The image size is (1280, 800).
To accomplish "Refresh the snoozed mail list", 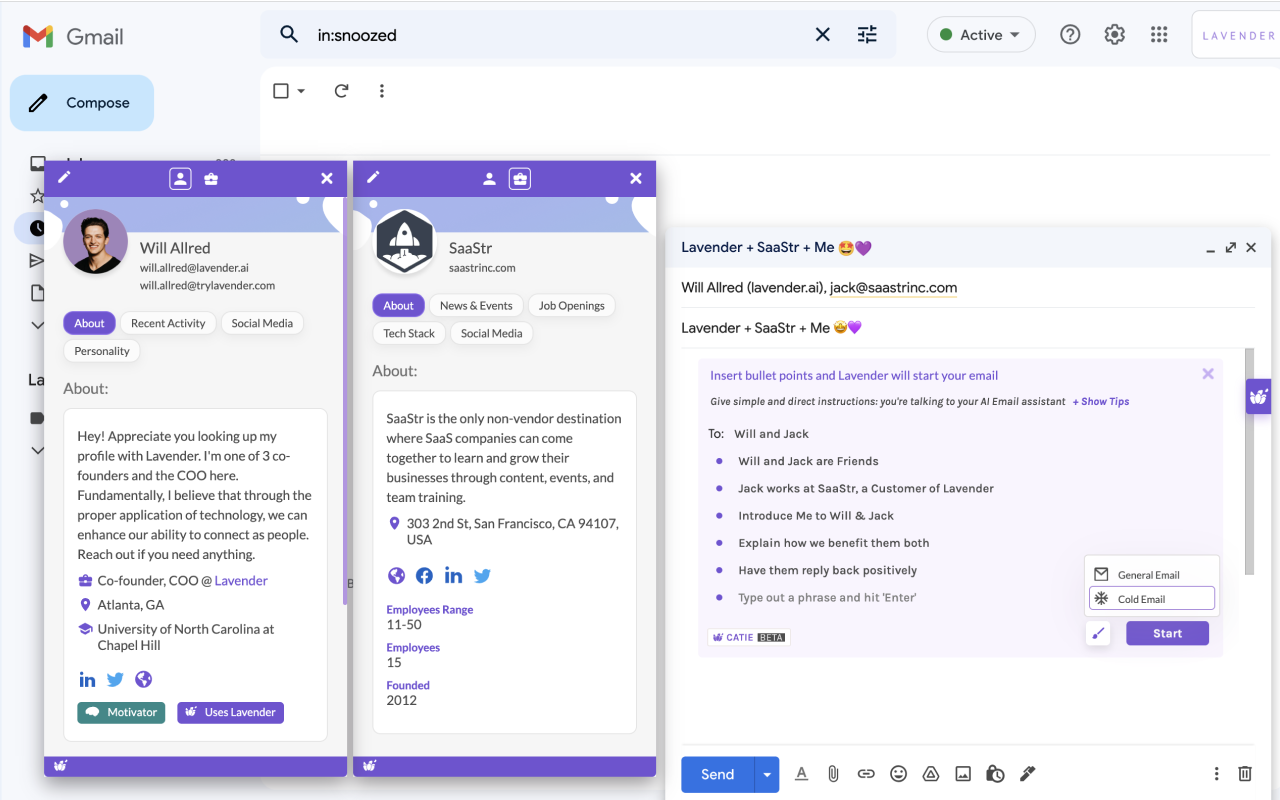I will tap(341, 91).
